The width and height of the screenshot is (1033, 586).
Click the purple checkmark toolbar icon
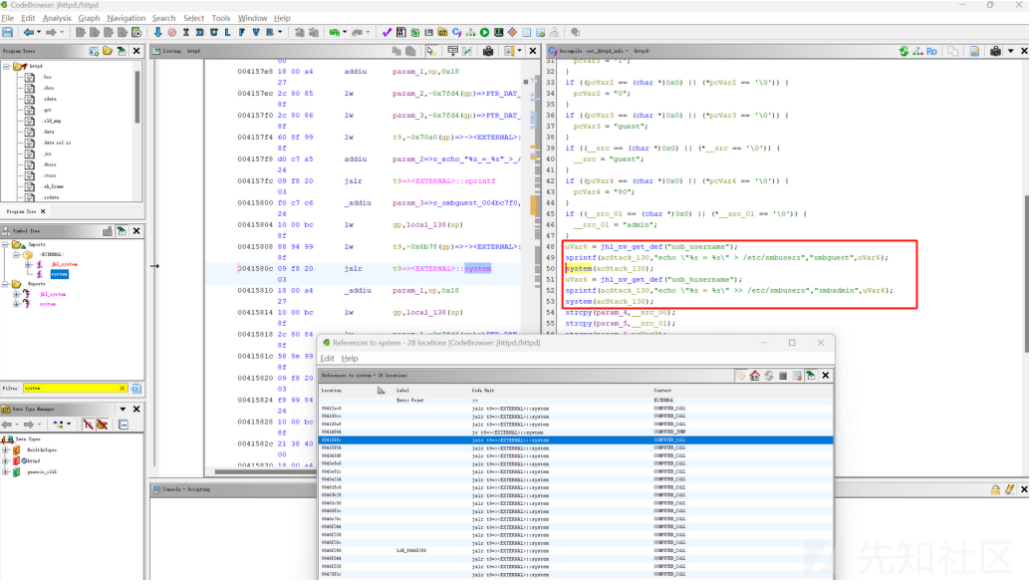click(x=387, y=32)
